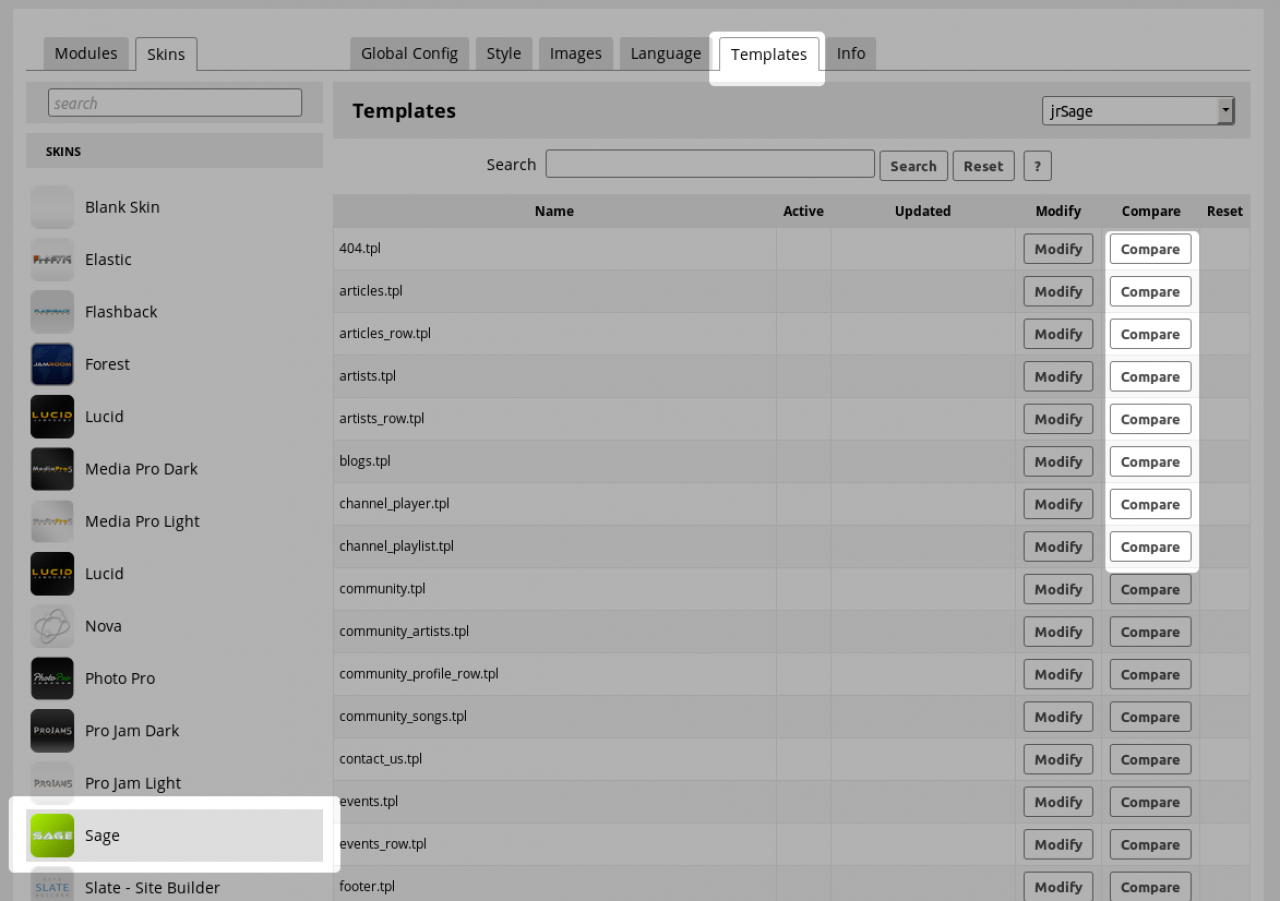This screenshot has width=1280, height=901.
Task: Switch to the Modules tab
Action: point(85,54)
